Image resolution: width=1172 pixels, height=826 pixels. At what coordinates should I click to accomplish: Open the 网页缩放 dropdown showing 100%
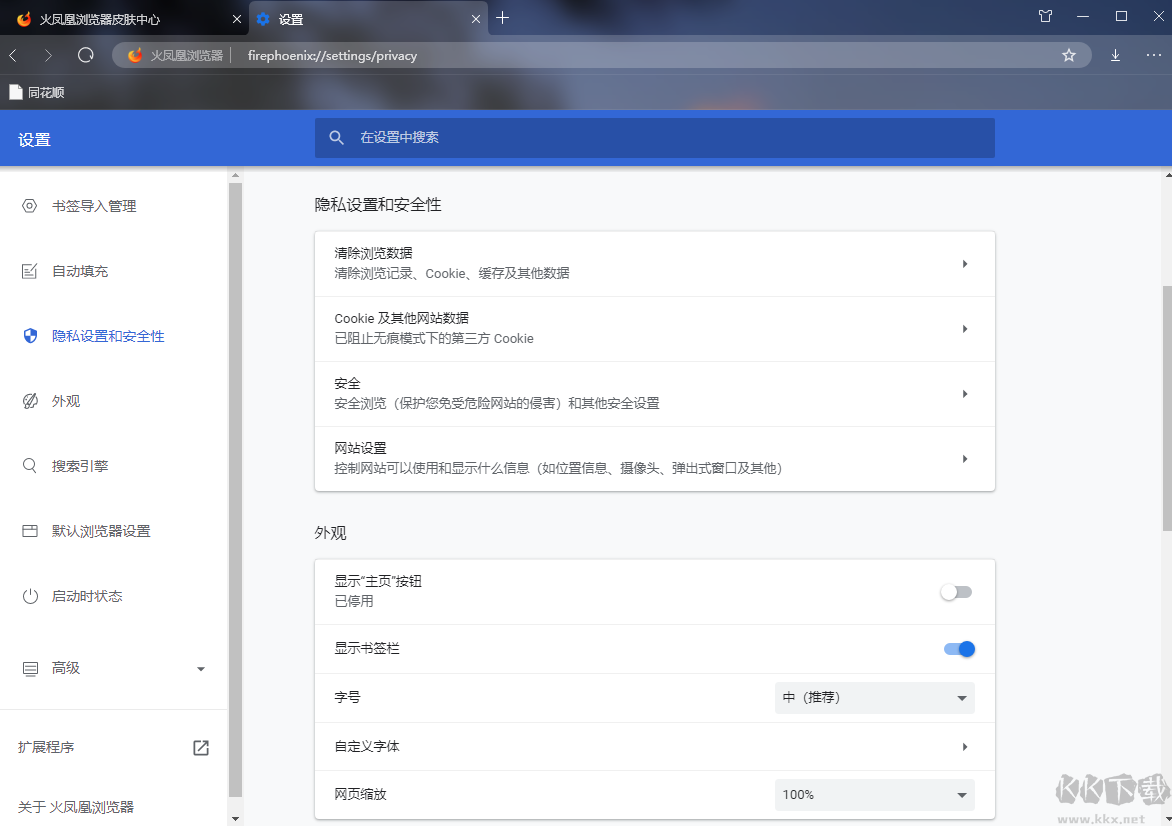(x=873, y=794)
